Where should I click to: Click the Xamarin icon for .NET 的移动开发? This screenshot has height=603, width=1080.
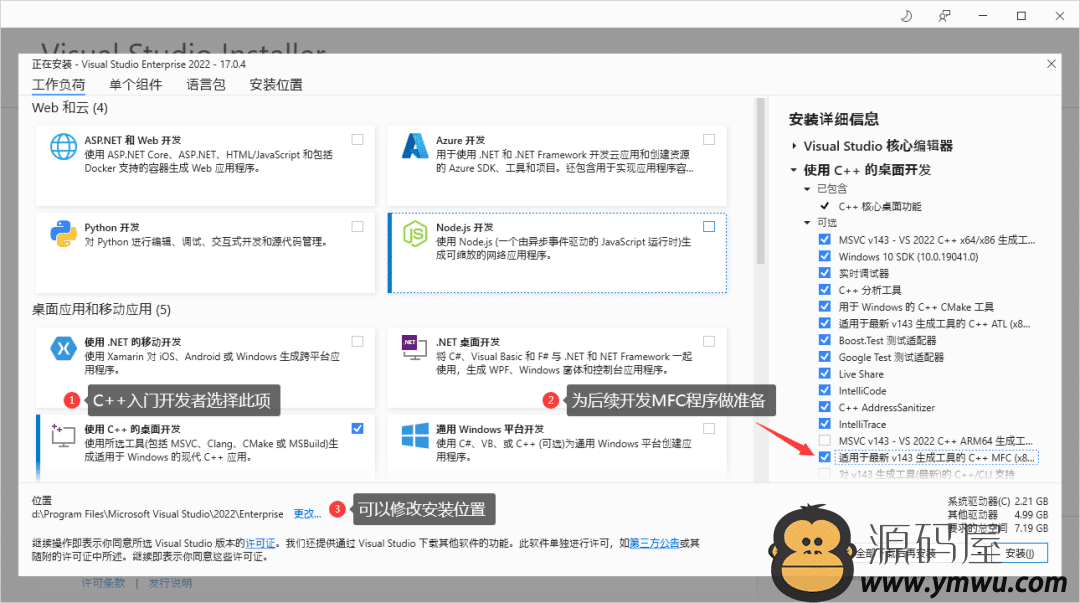click(63, 348)
